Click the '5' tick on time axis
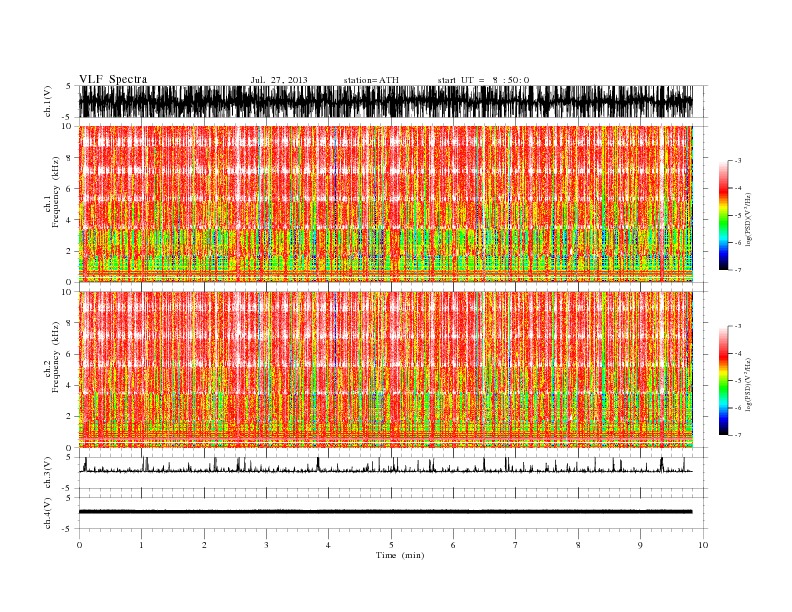 [391, 545]
